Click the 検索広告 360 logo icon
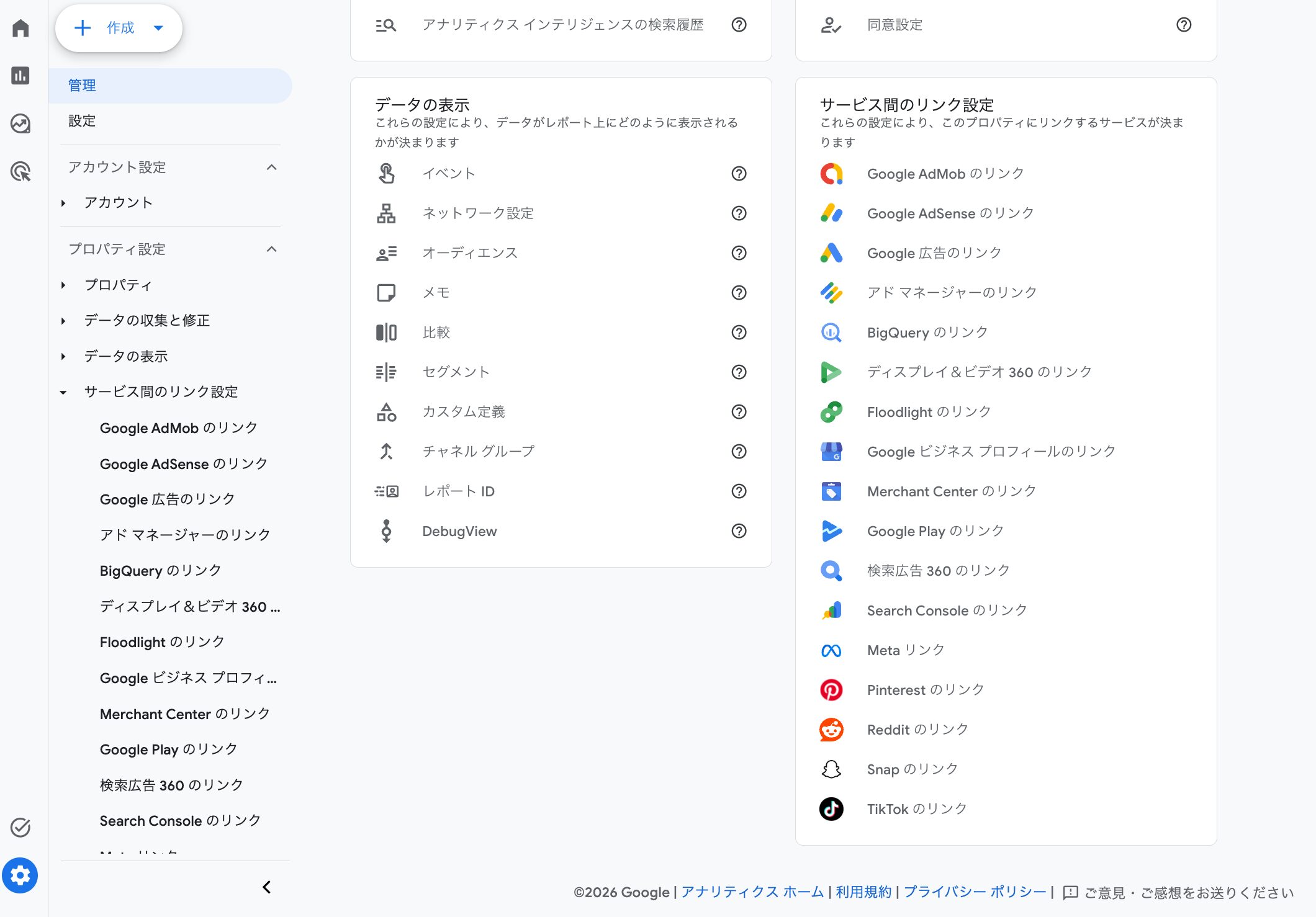This screenshot has width=1316, height=917. [831, 571]
